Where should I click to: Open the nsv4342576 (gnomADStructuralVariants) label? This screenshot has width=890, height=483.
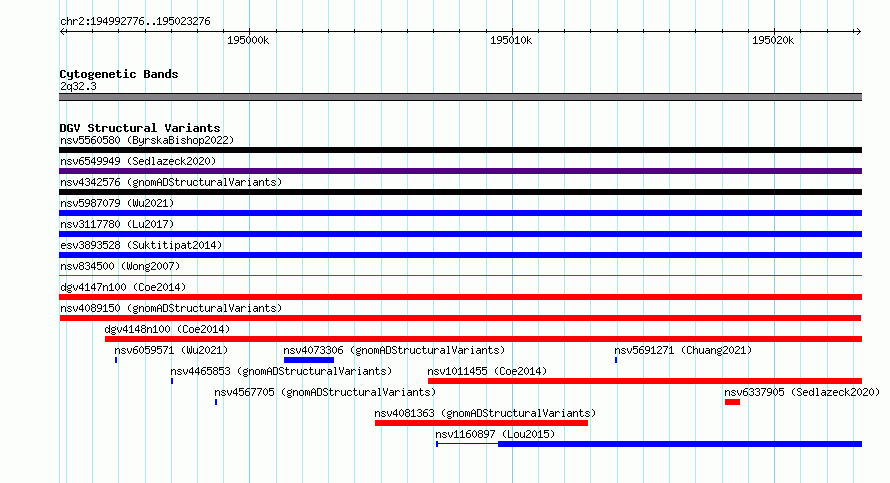(171, 182)
